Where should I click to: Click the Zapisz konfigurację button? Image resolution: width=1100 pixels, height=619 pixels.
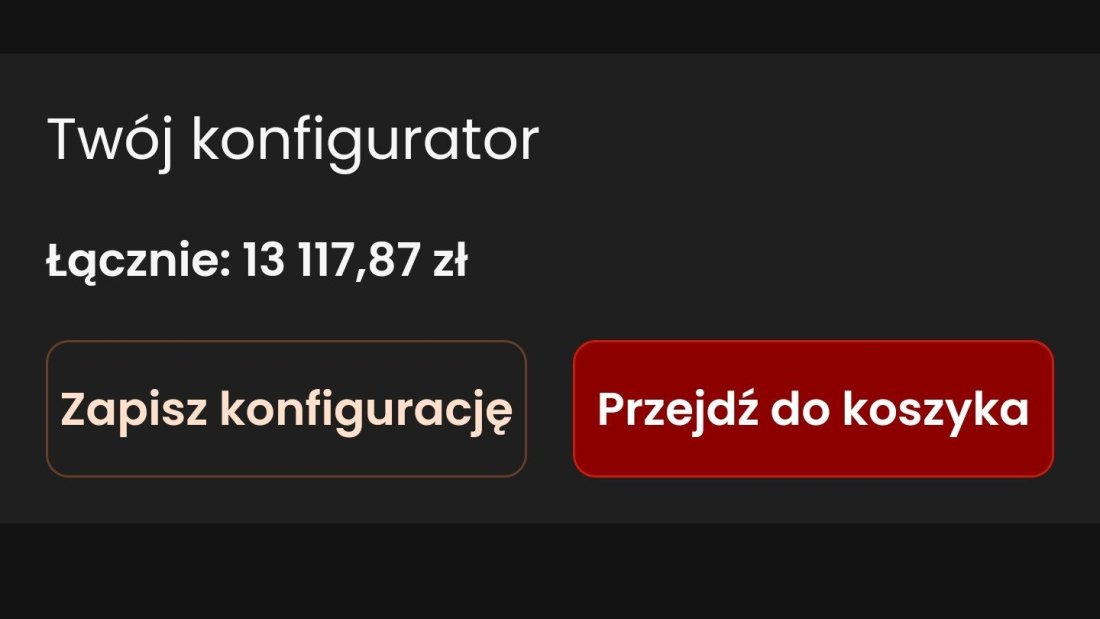coord(286,408)
